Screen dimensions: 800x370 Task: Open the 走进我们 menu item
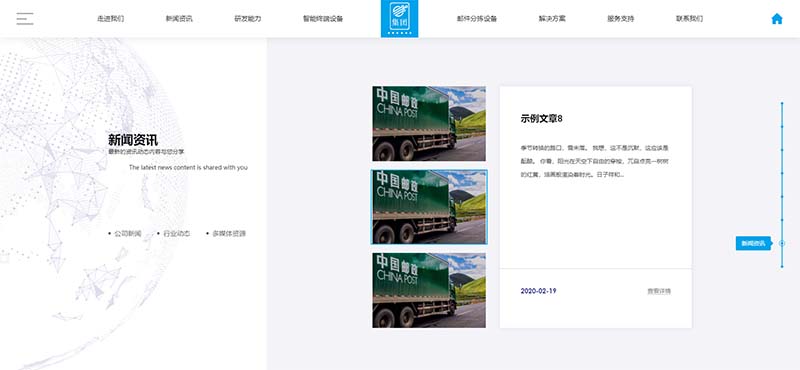[110, 19]
